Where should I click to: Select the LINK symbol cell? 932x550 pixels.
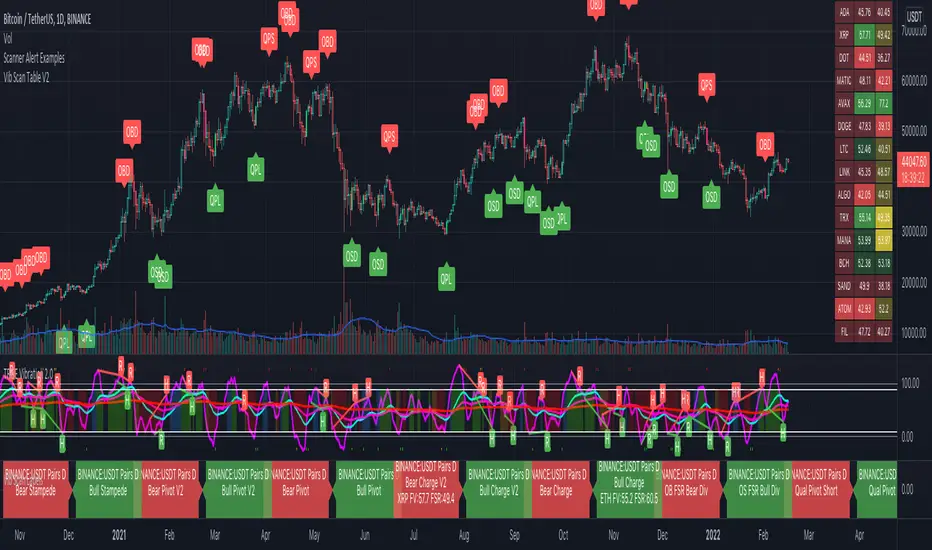(844, 172)
